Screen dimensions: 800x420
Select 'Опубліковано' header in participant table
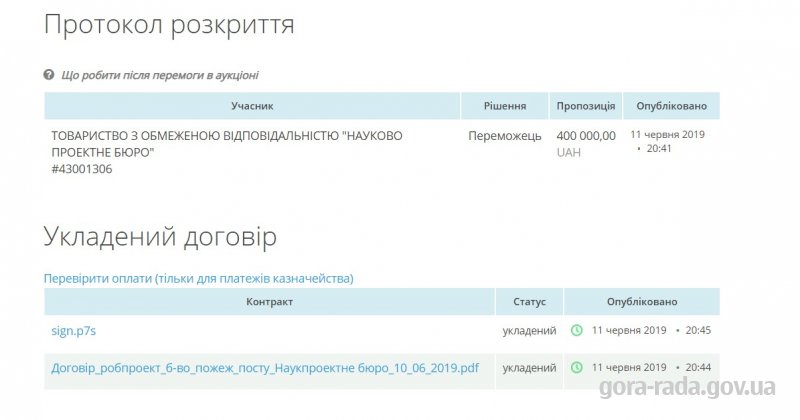[x=671, y=106]
